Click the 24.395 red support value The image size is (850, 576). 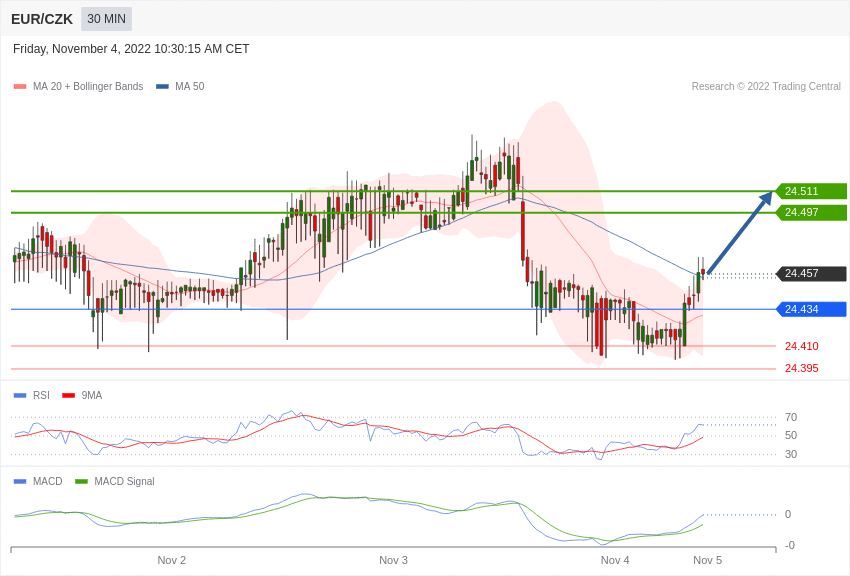(802, 368)
